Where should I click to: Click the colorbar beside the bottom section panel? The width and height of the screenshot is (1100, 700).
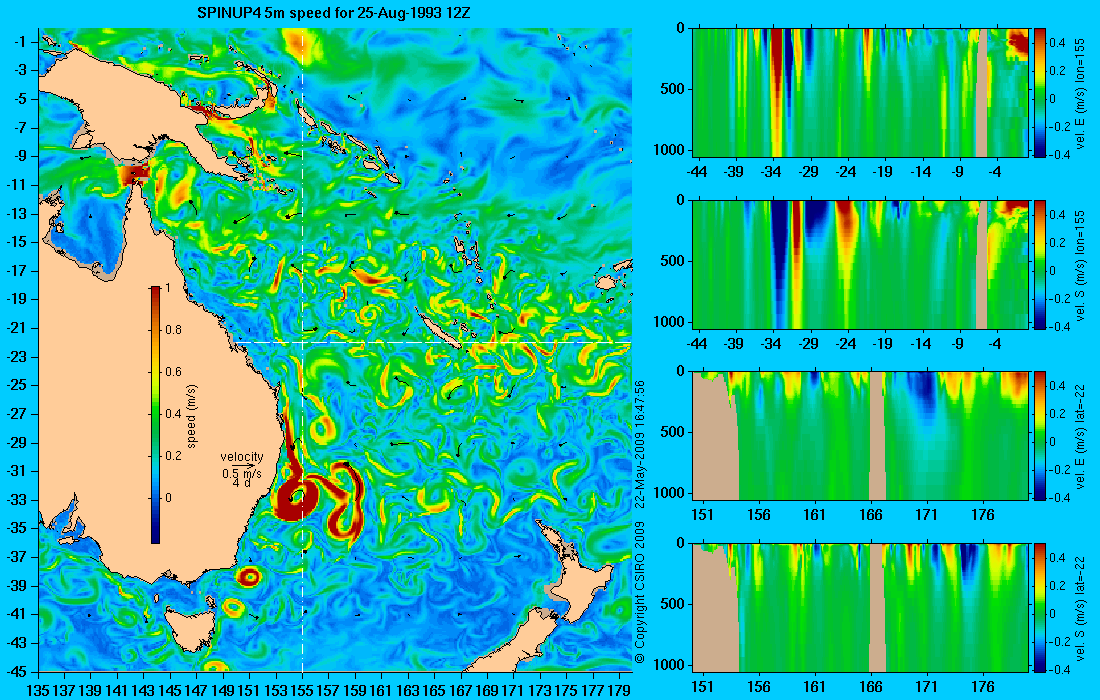tap(1039, 607)
